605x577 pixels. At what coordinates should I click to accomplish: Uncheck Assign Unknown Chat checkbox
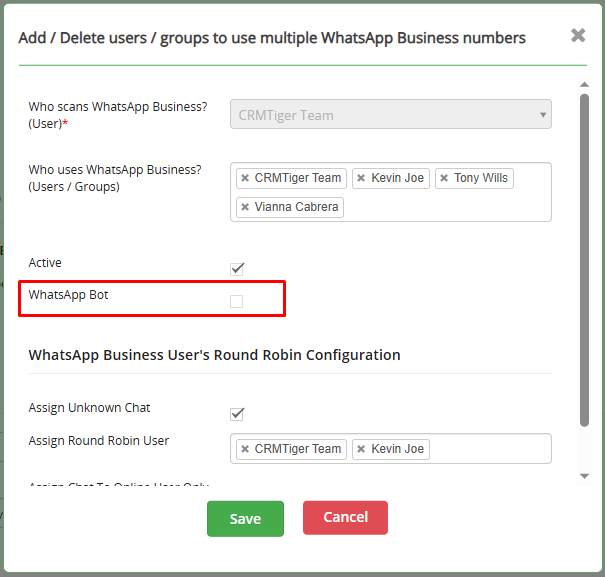tap(237, 414)
